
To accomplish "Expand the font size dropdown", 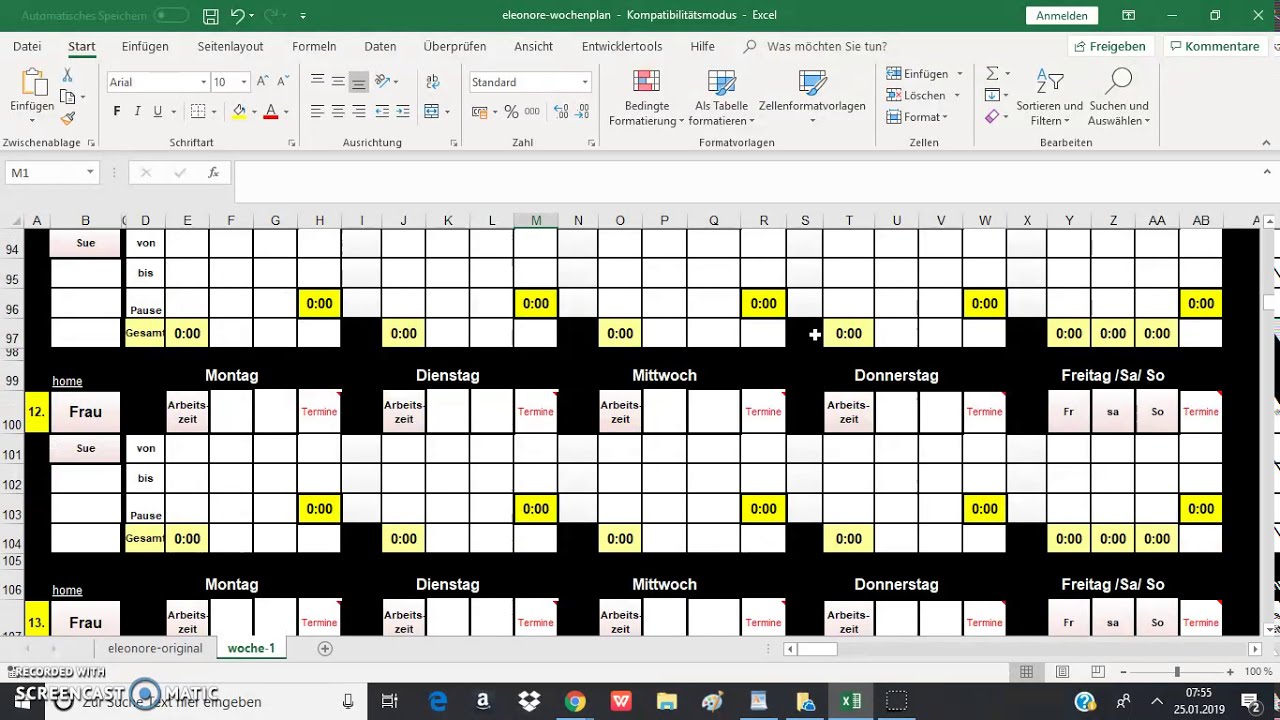I will tap(246, 82).
